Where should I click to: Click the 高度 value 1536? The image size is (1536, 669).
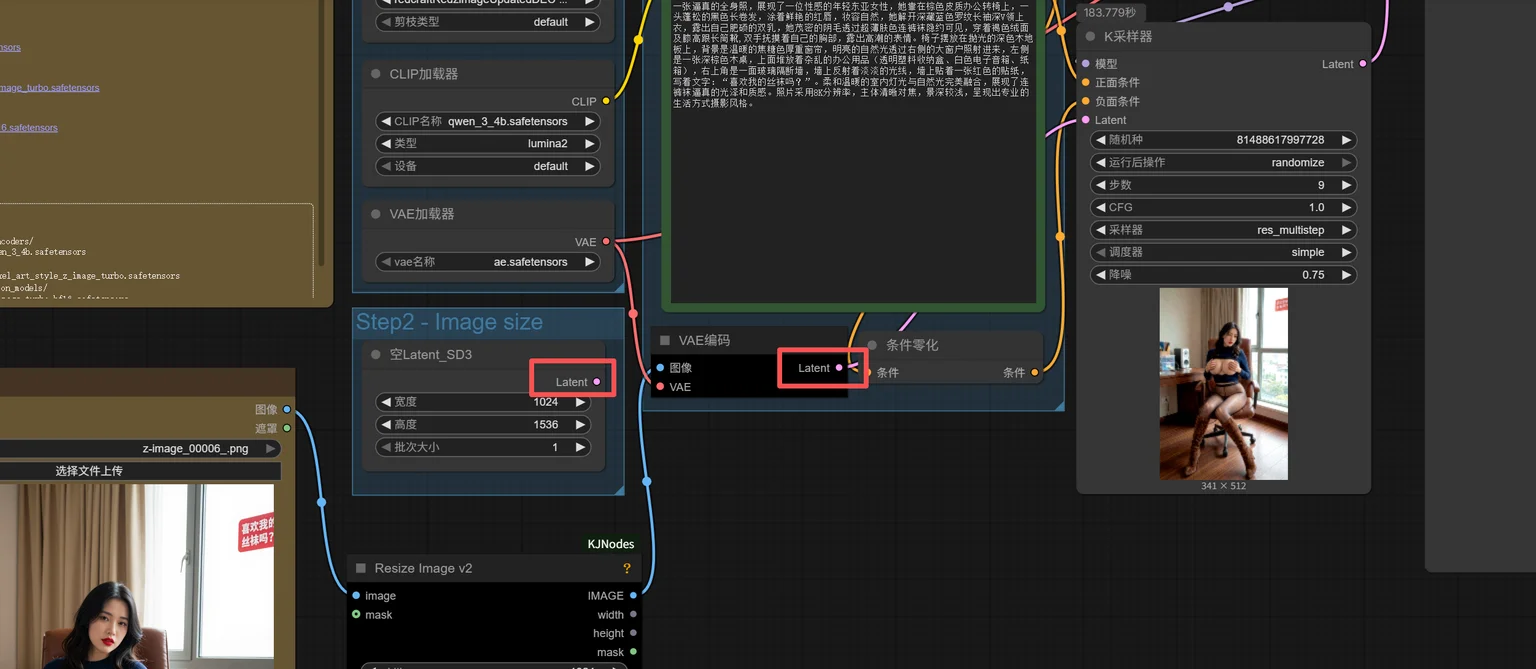pyautogui.click(x=545, y=425)
